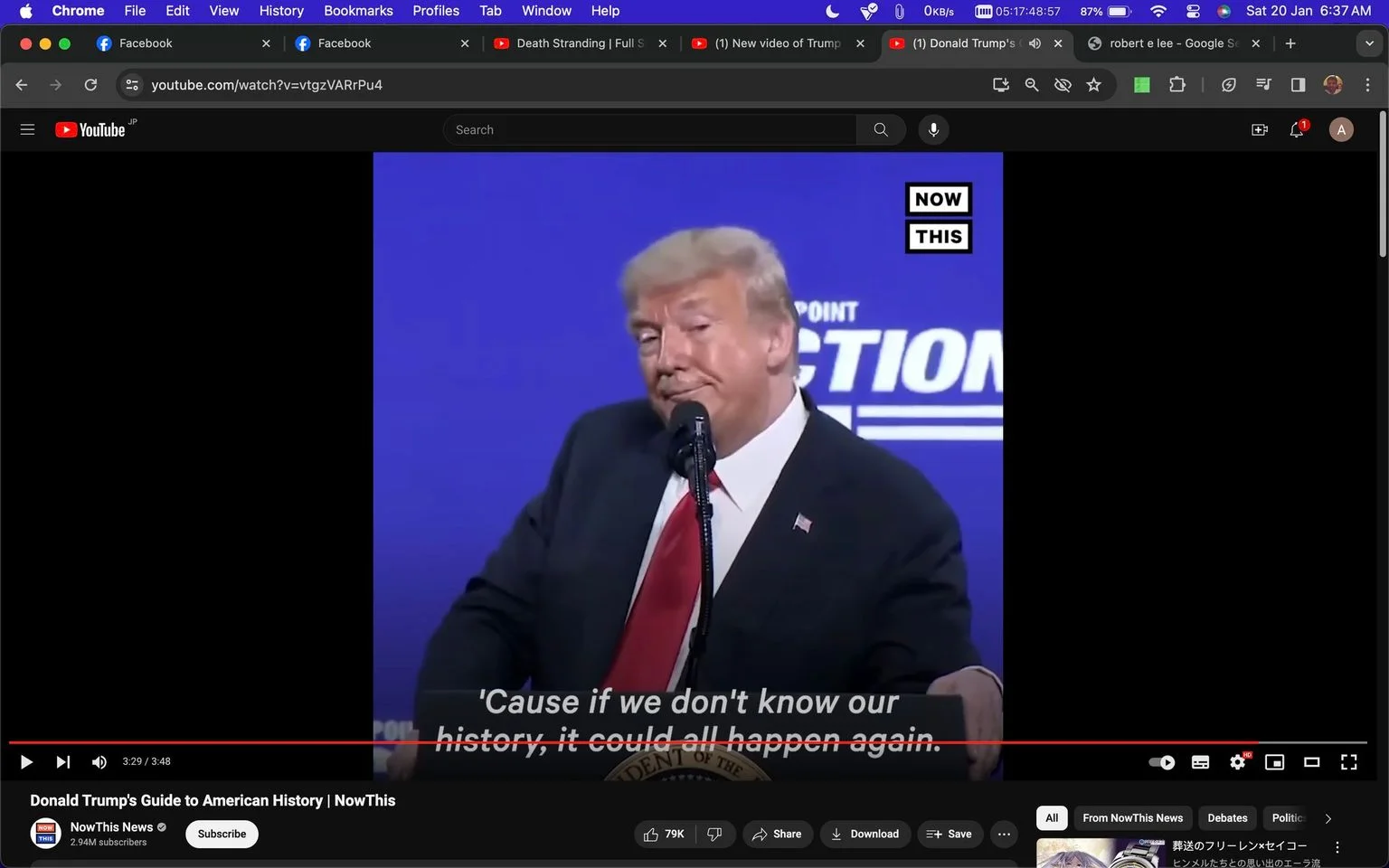Click the video progress bar
1389x868 pixels.
click(687, 742)
